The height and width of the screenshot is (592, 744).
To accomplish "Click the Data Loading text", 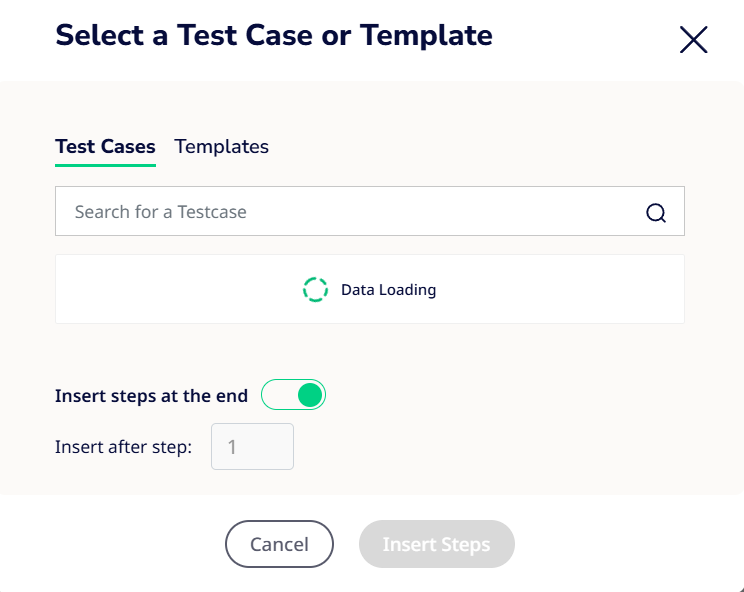I will tap(388, 290).
